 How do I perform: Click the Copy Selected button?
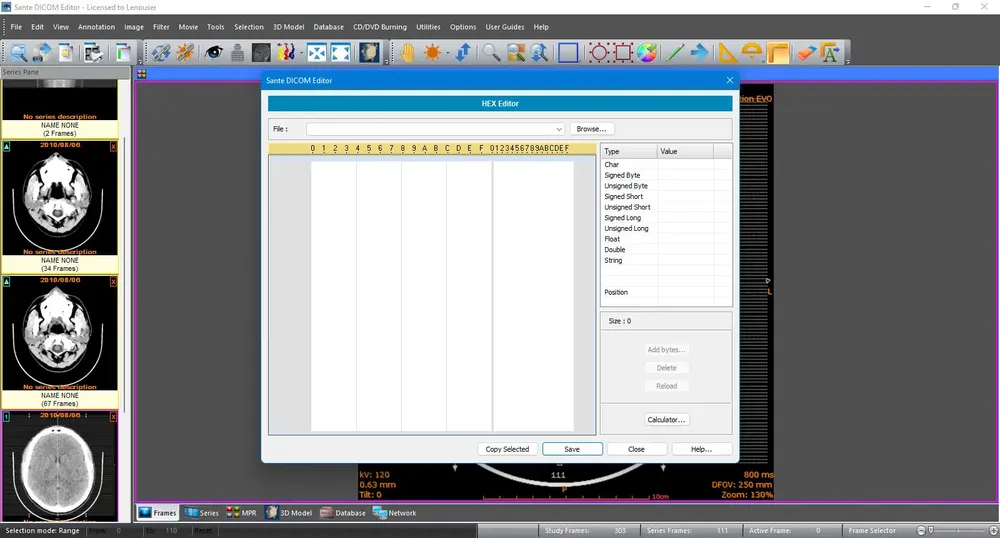(x=507, y=449)
